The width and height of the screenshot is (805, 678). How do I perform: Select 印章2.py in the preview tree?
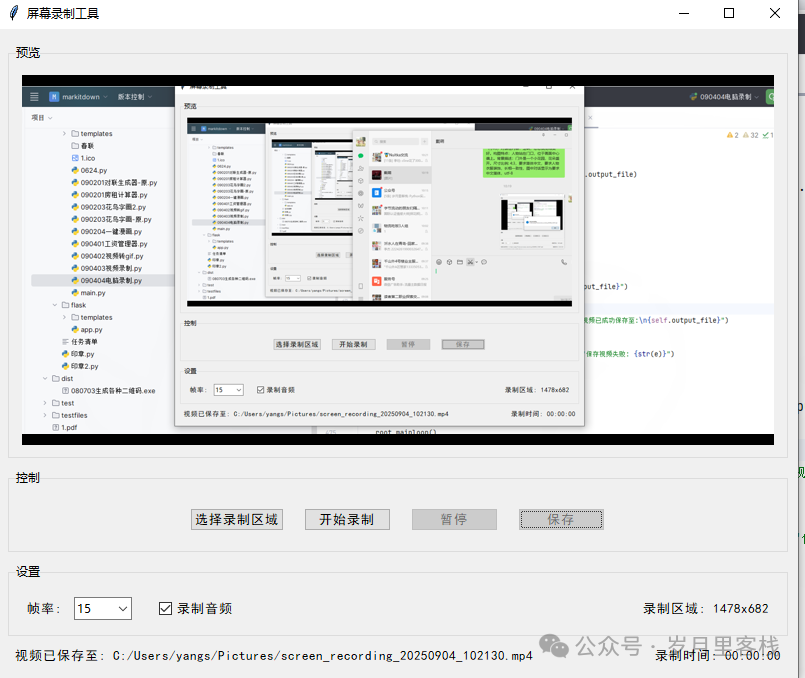(x=80, y=366)
